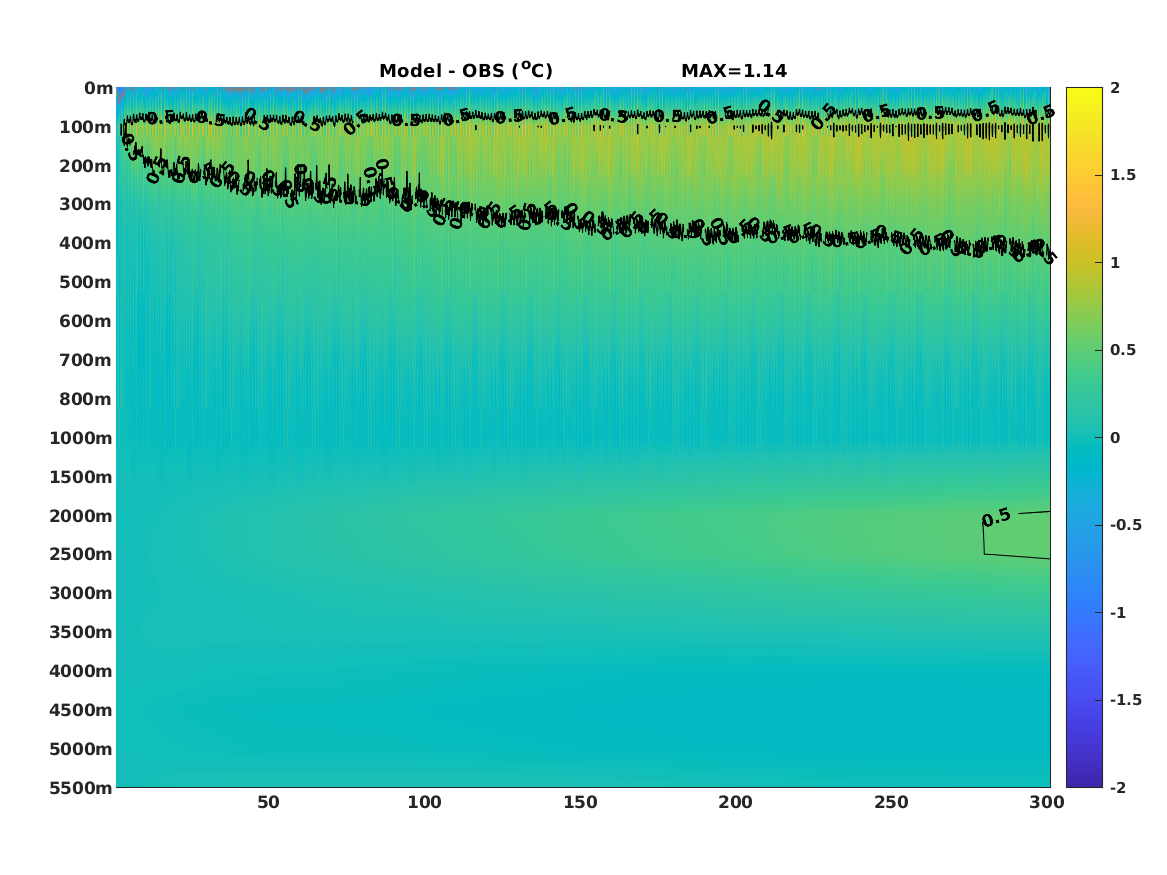The image size is (1167, 875).
Task: Click the "1000m" depth axis label
Action: (80, 438)
